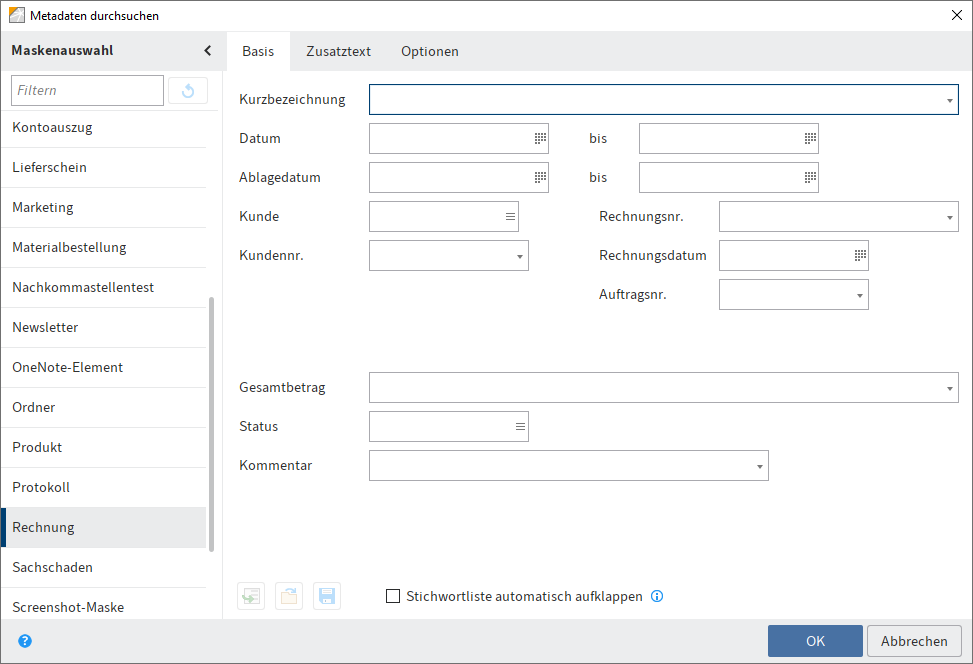Open keyword list icon in Kunde field

click(510, 217)
